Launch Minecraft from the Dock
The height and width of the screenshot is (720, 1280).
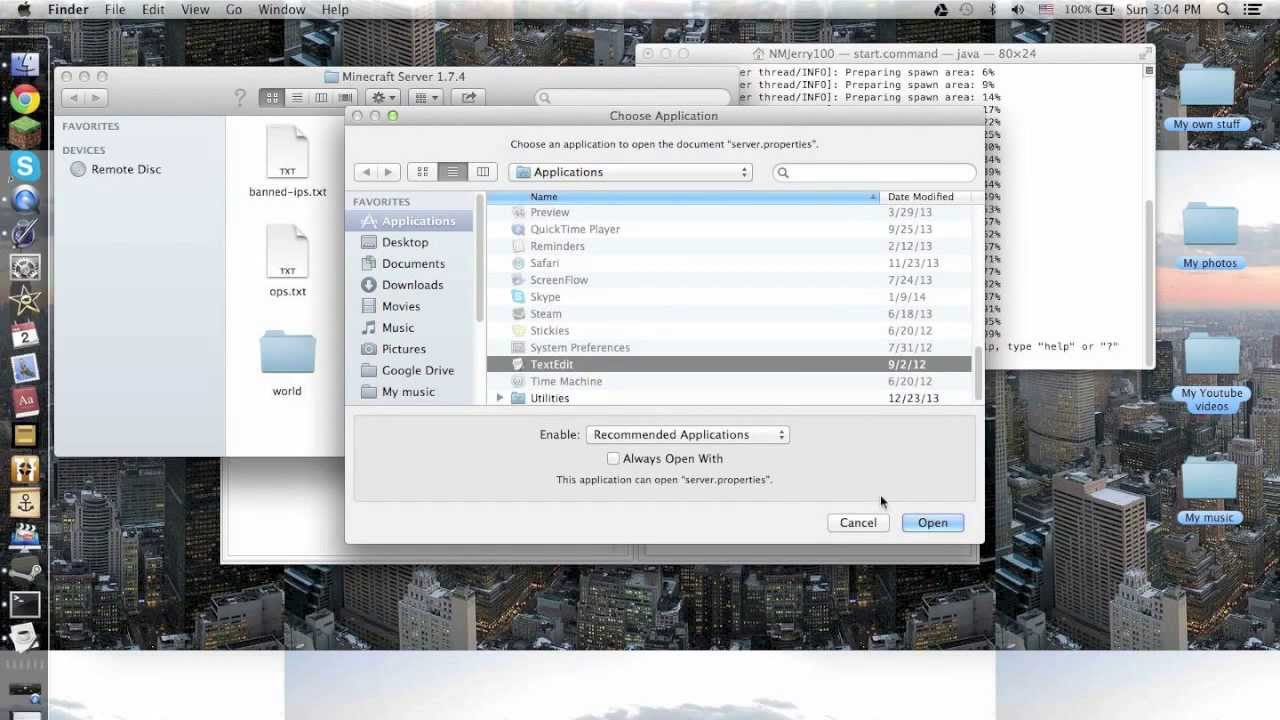click(25, 131)
